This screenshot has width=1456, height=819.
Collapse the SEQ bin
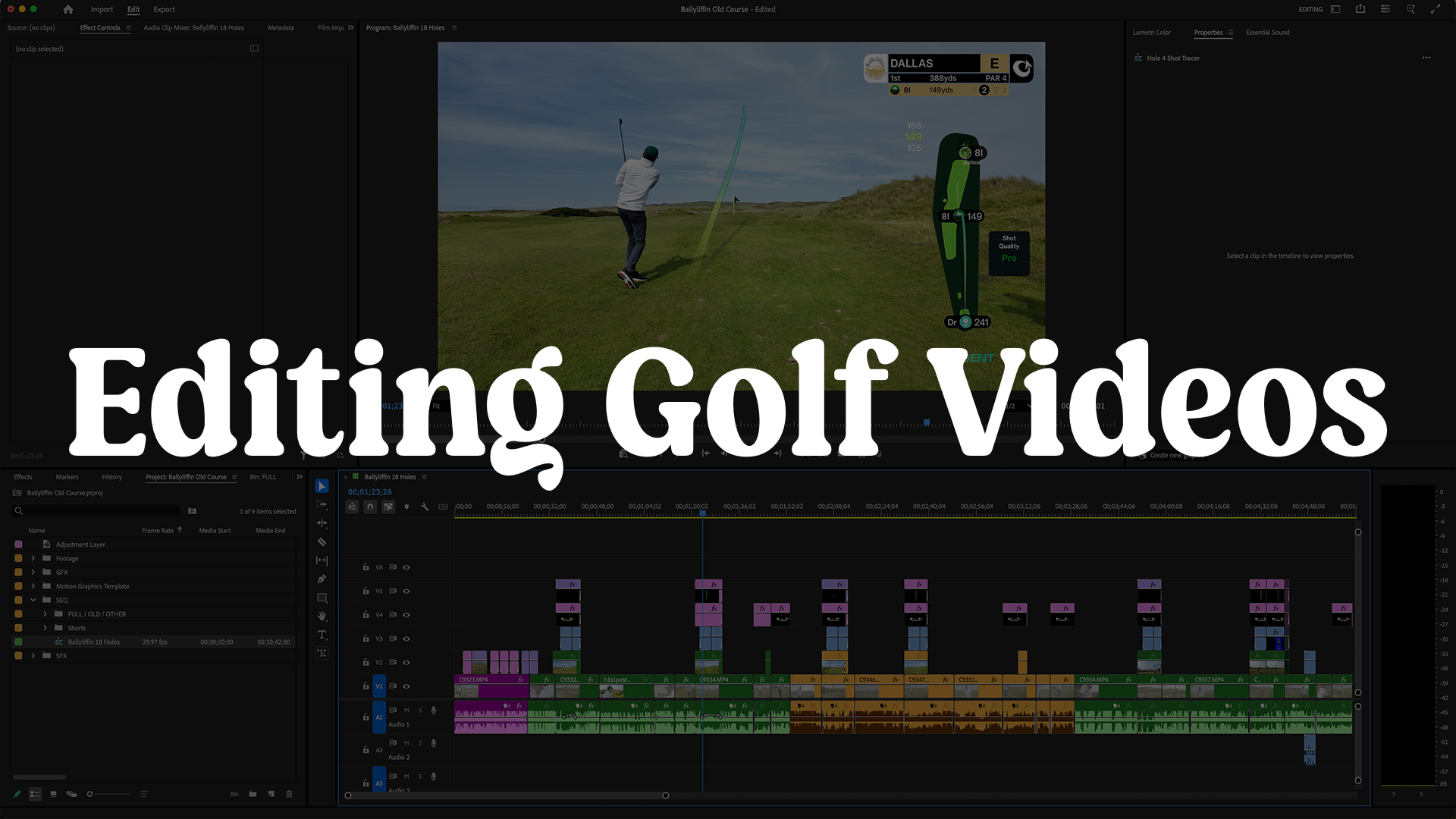point(33,600)
